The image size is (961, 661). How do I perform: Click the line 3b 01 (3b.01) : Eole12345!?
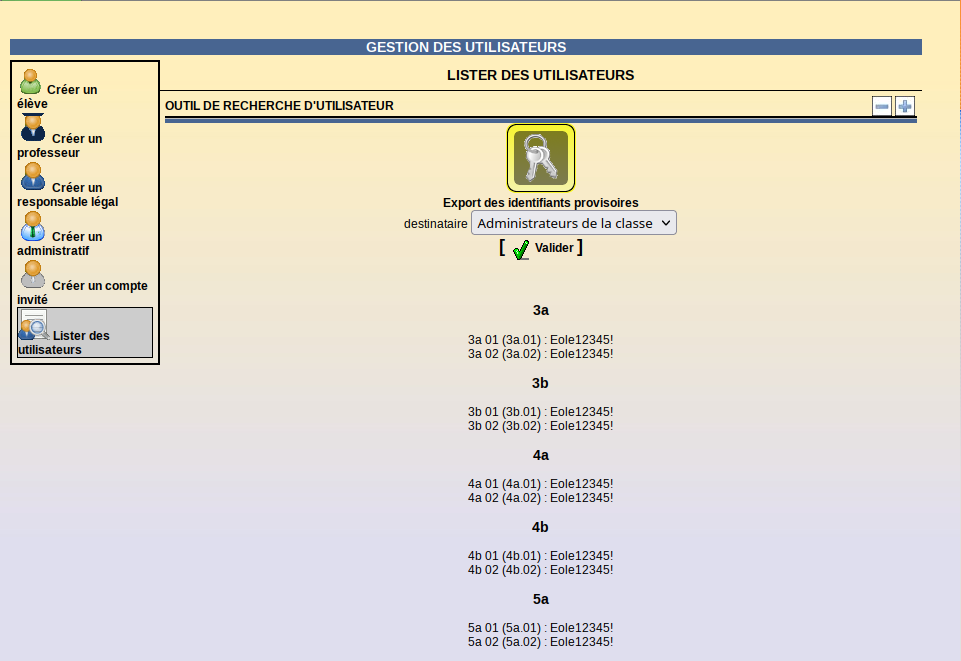pos(541,412)
